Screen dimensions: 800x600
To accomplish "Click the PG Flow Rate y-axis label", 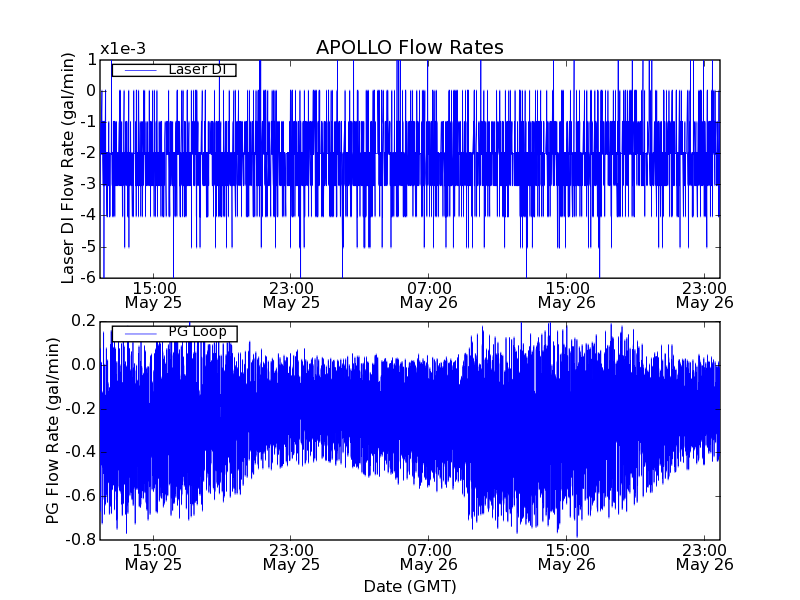I will 52,430.
